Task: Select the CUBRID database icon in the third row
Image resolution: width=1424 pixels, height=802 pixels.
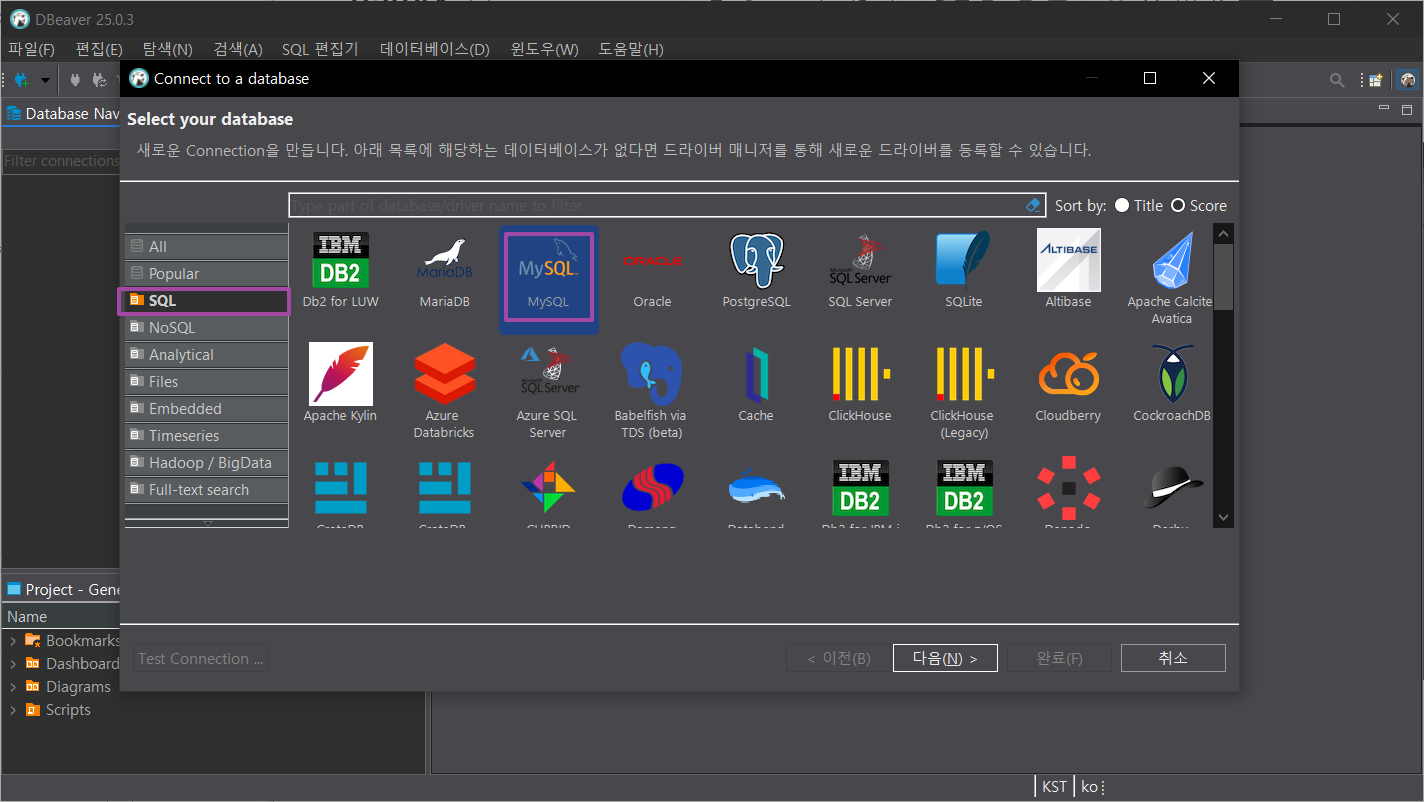Action: [x=548, y=488]
